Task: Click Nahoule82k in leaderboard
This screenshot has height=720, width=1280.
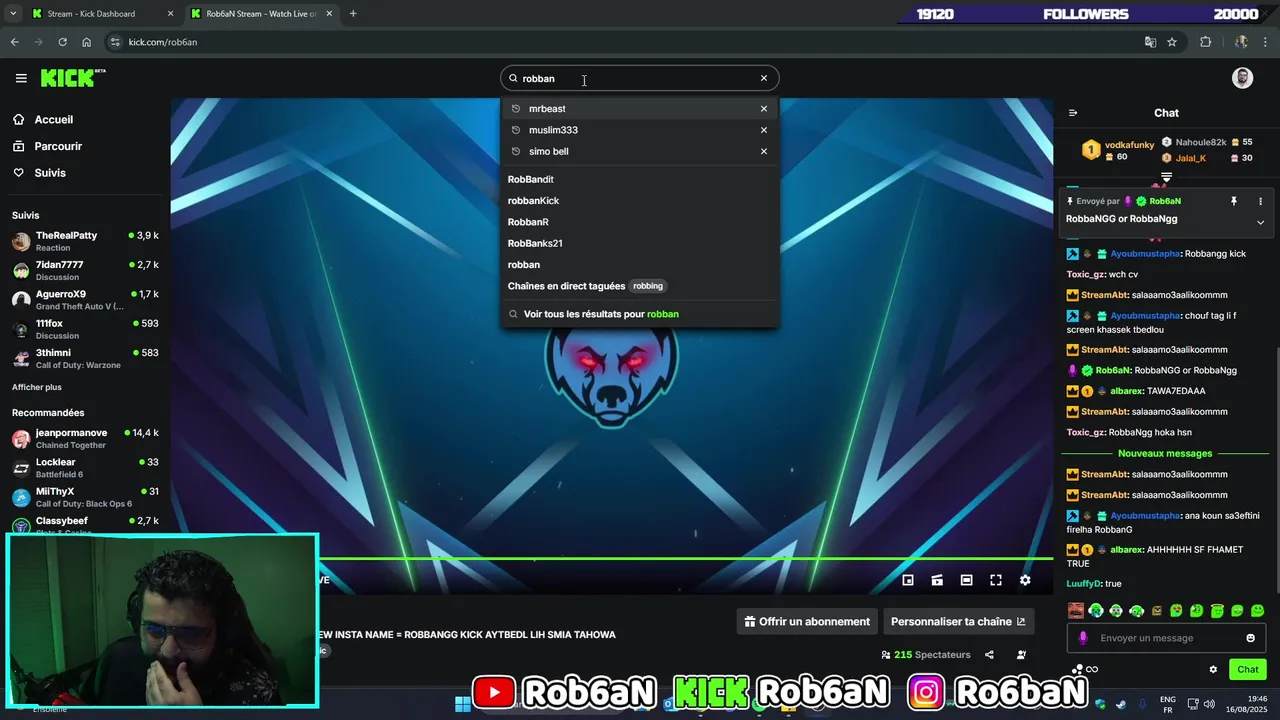Action: pyautogui.click(x=1200, y=142)
